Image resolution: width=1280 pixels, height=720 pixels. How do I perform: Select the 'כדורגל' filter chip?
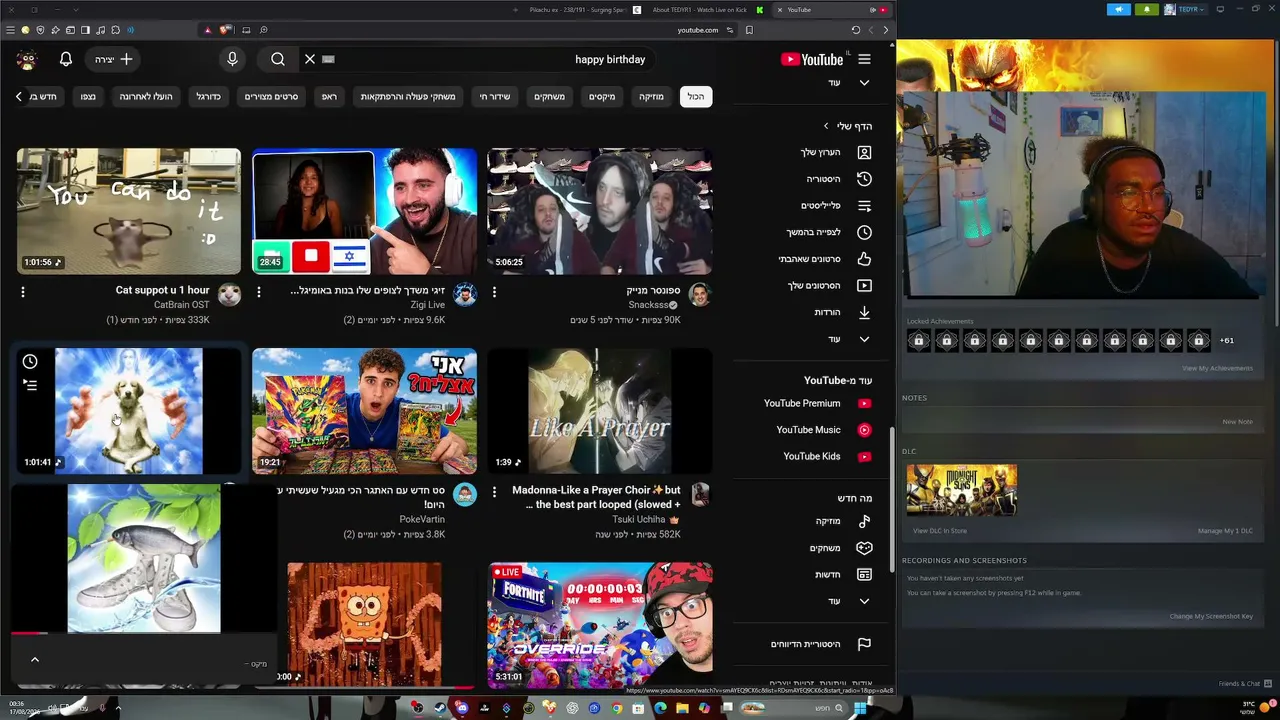coord(208,97)
